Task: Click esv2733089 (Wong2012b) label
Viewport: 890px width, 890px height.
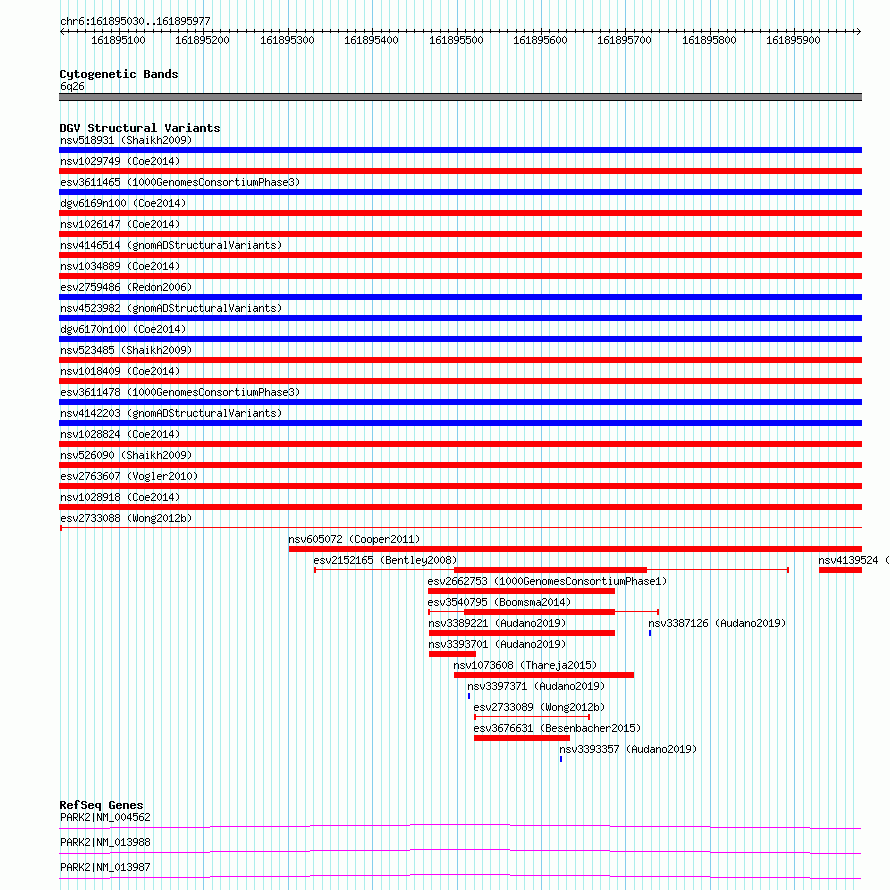Action: 539,707
